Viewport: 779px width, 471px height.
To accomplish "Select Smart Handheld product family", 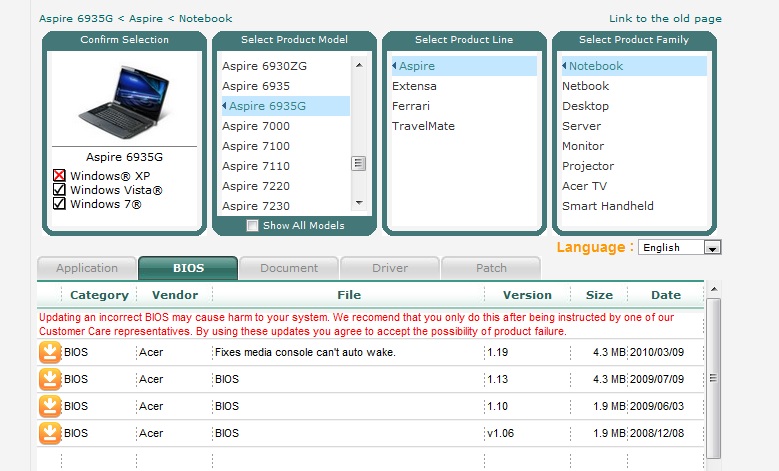I will pyautogui.click(x=634, y=206).
